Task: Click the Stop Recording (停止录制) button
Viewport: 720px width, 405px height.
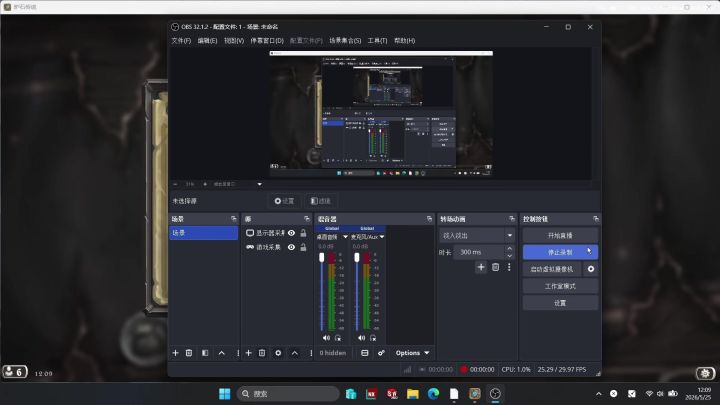Action: (560, 252)
